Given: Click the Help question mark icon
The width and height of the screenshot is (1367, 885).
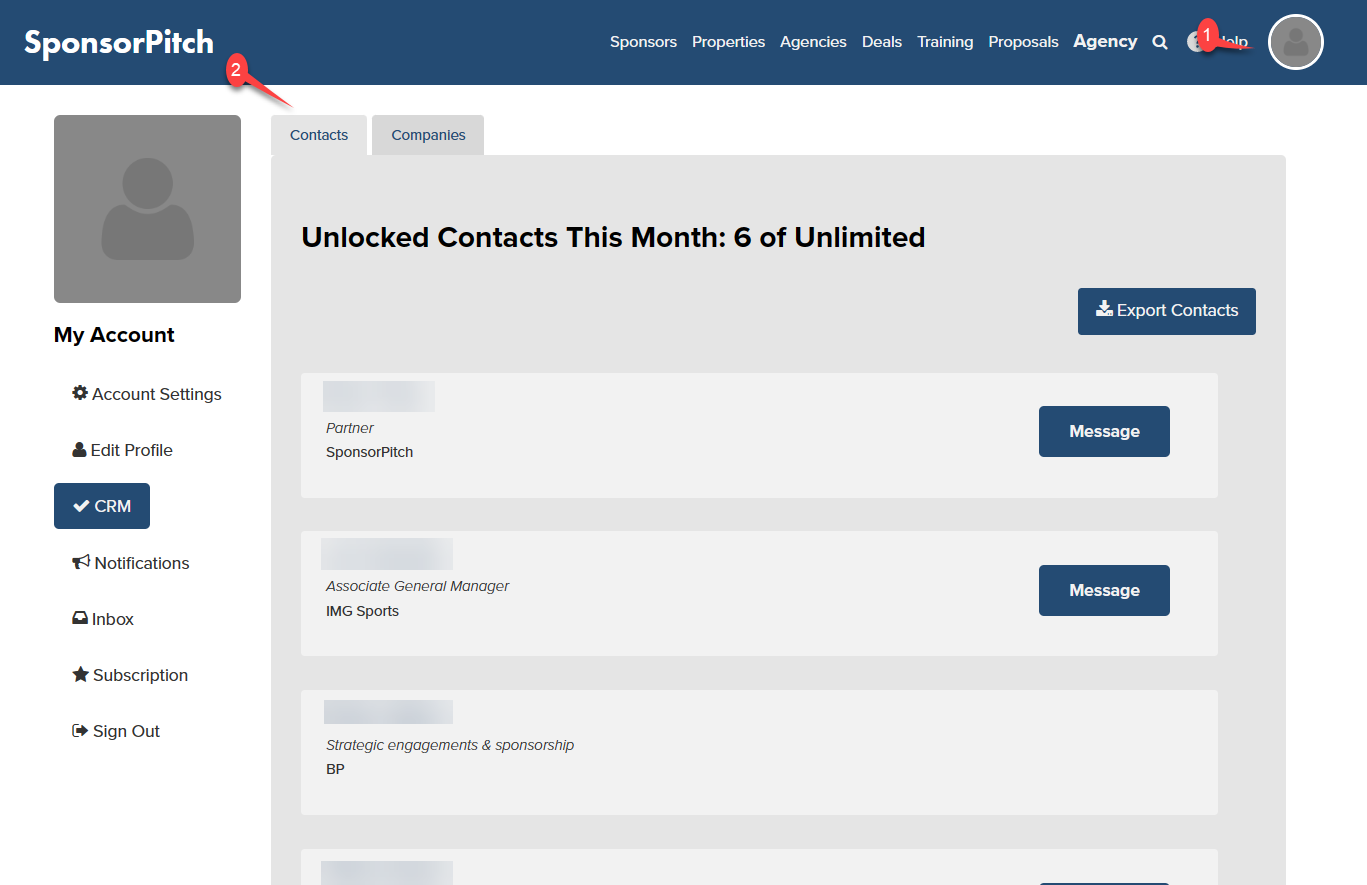Looking at the screenshot, I should pyautogui.click(x=1195, y=42).
